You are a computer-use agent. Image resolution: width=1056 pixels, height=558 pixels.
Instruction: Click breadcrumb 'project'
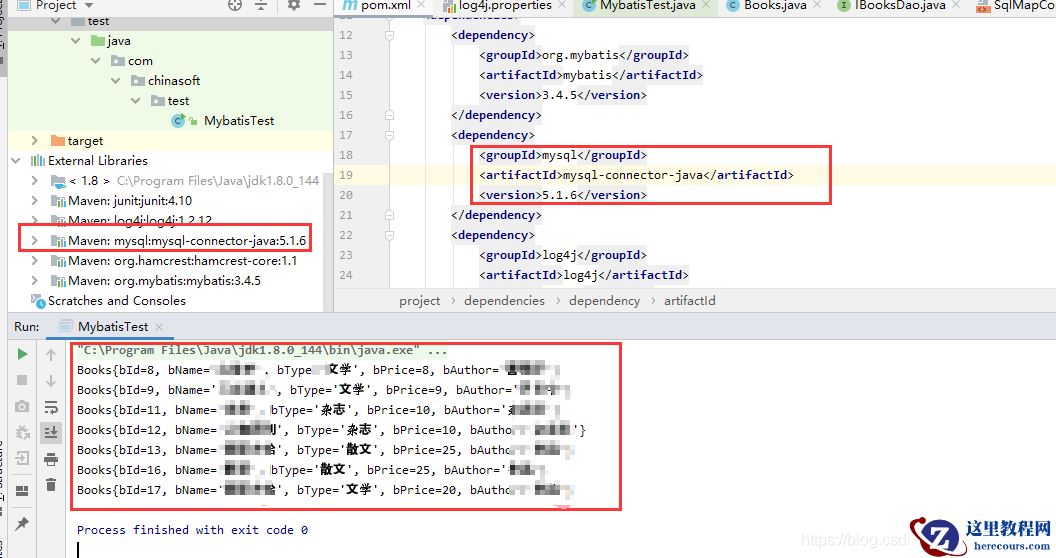point(420,301)
